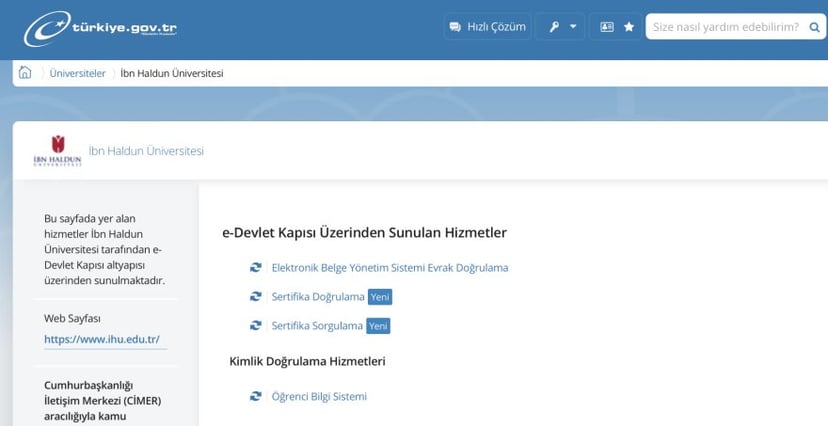Click 'Web Sayfası' sidebar label
This screenshot has width=828, height=426.
[x=72, y=319]
